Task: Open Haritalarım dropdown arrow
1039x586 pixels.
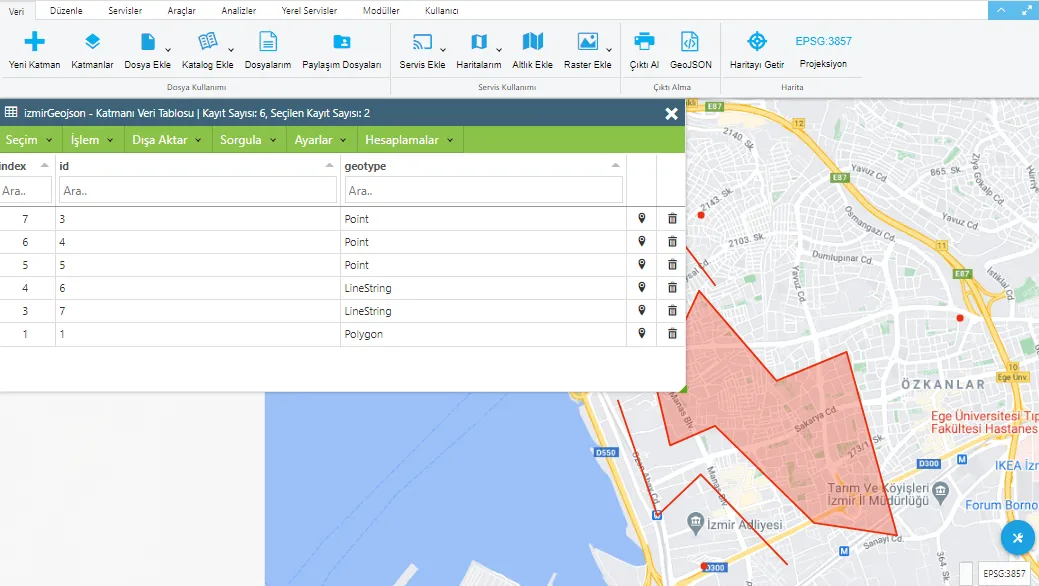Action: (x=498, y=50)
